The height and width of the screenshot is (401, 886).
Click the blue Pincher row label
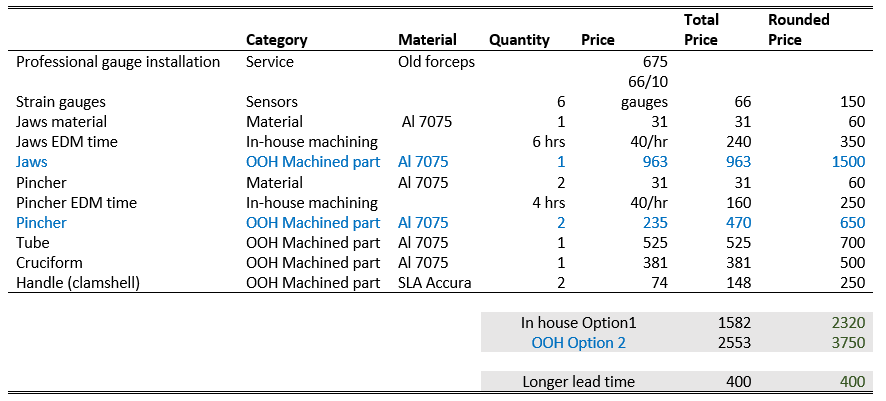pos(42,222)
